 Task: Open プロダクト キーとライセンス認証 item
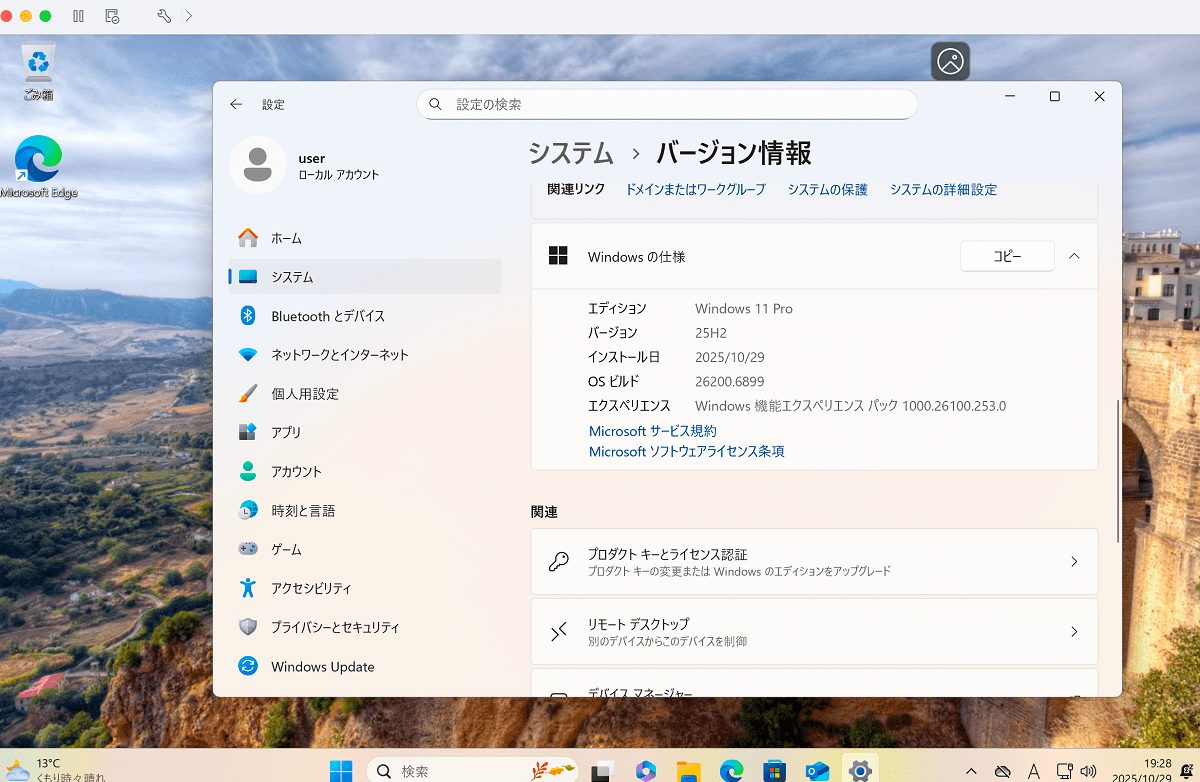tap(814, 562)
